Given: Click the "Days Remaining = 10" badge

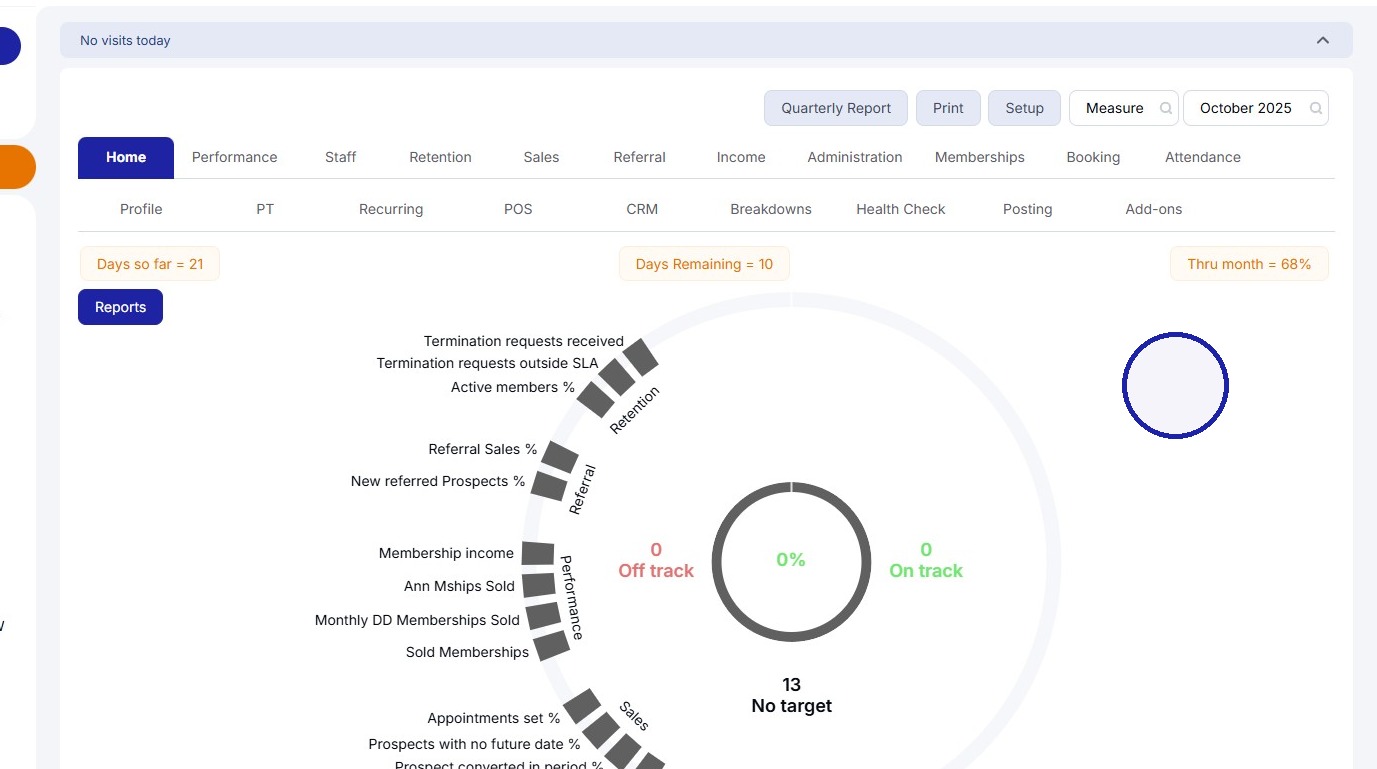Looking at the screenshot, I should (x=704, y=264).
